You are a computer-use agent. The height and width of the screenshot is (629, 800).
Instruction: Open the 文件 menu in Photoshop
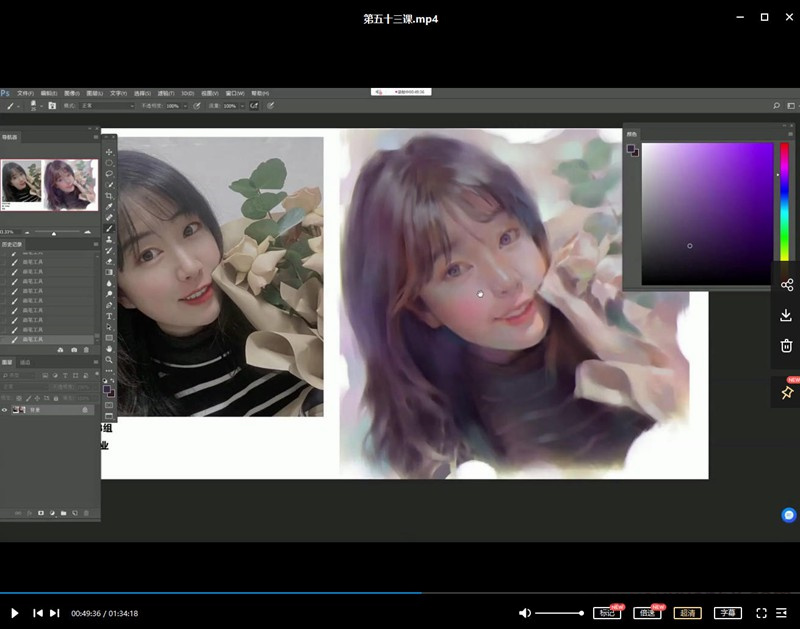click(x=25, y=93)
